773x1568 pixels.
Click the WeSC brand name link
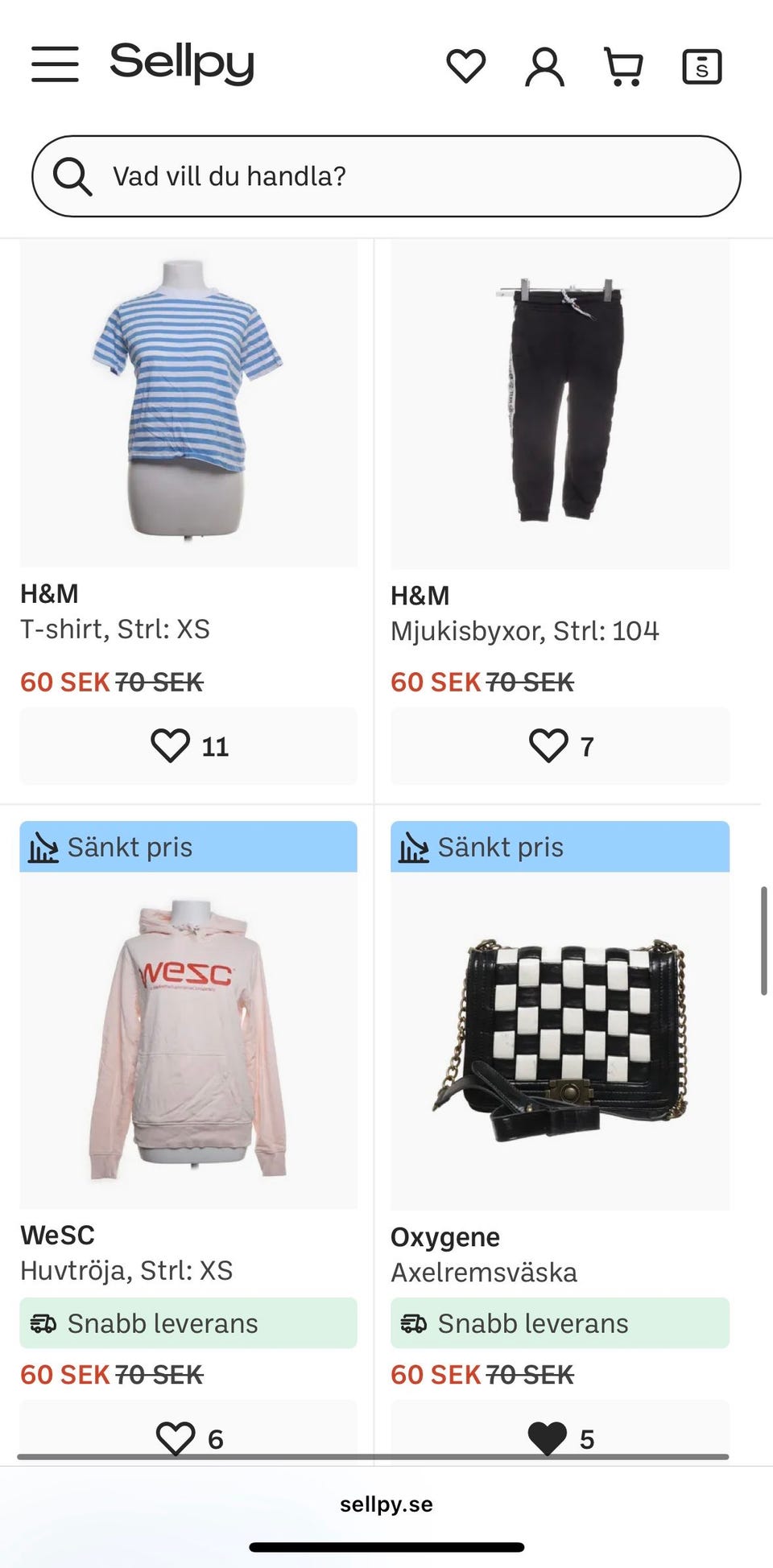tap(58, 1235)
